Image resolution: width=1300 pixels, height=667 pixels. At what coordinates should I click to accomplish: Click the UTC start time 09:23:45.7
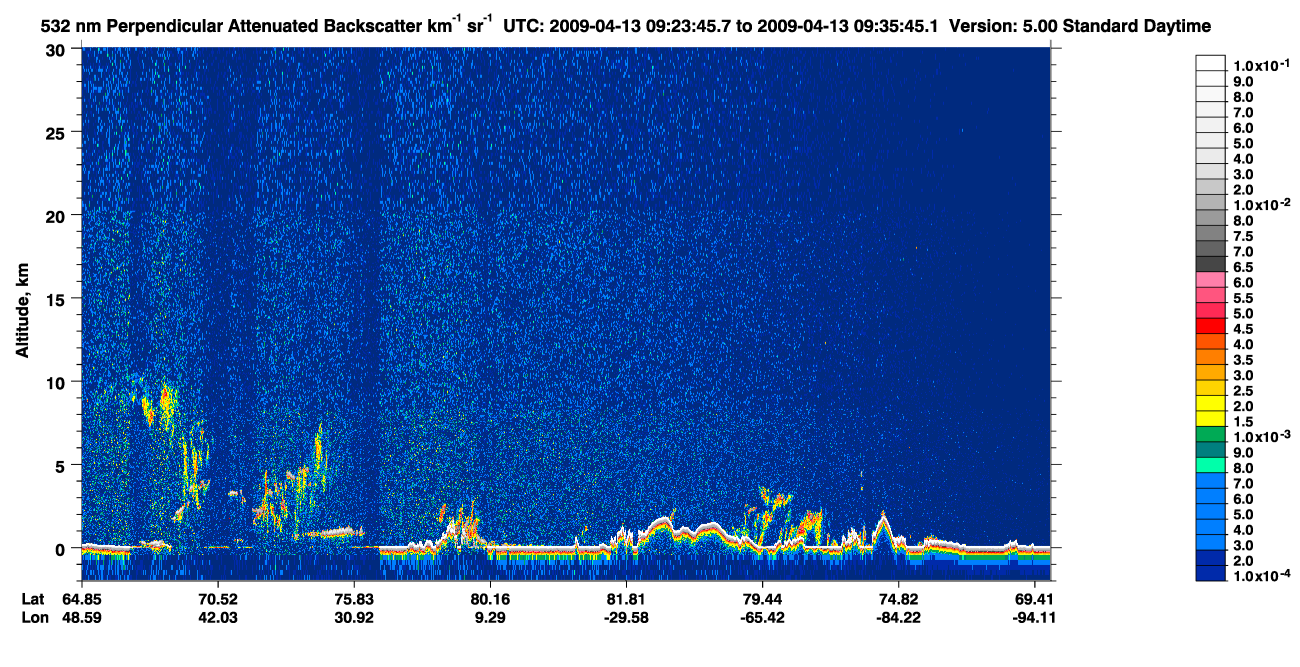[x=678, y=25]
